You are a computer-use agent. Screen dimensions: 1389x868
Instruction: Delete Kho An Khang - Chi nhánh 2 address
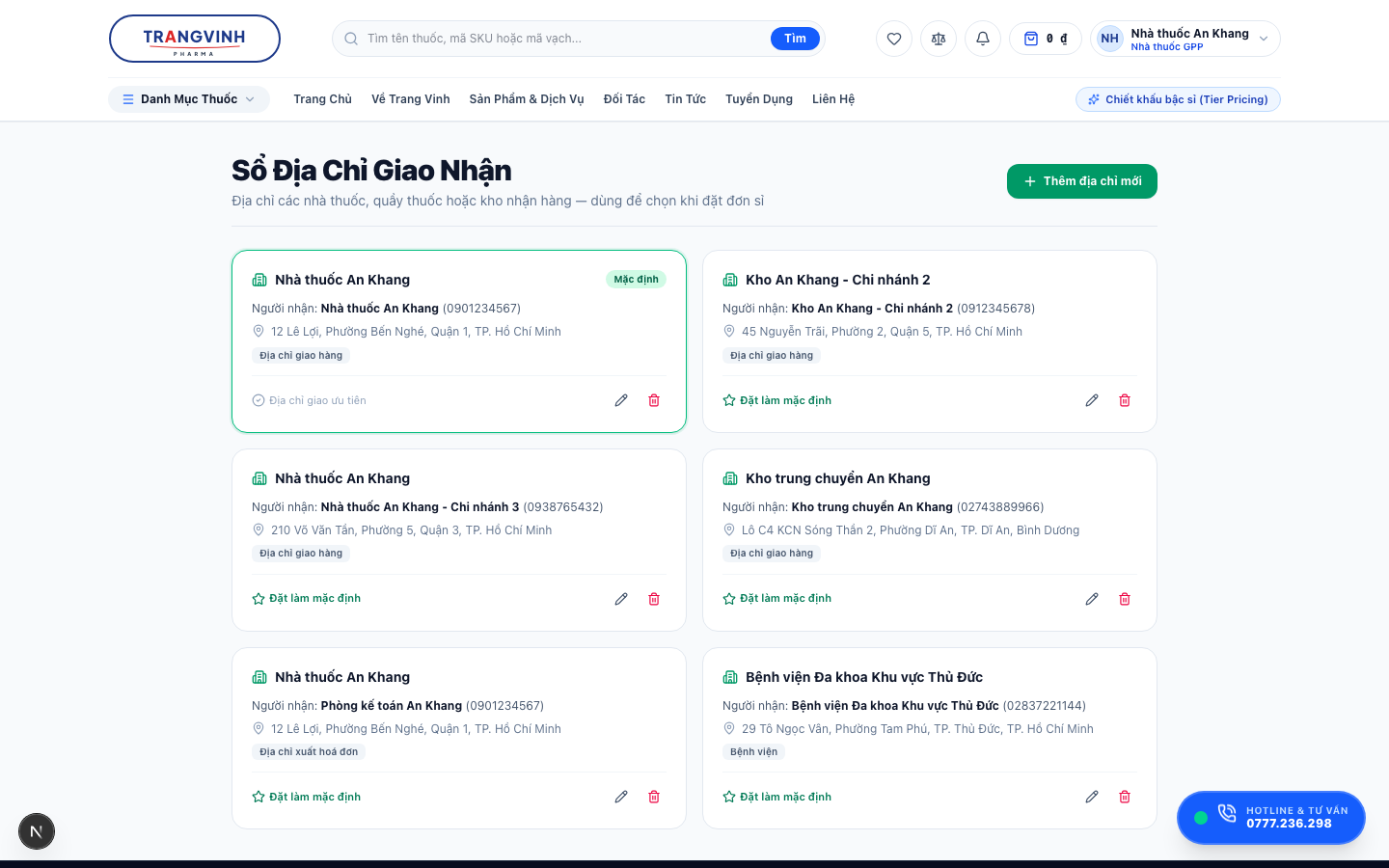[1125, 400]
